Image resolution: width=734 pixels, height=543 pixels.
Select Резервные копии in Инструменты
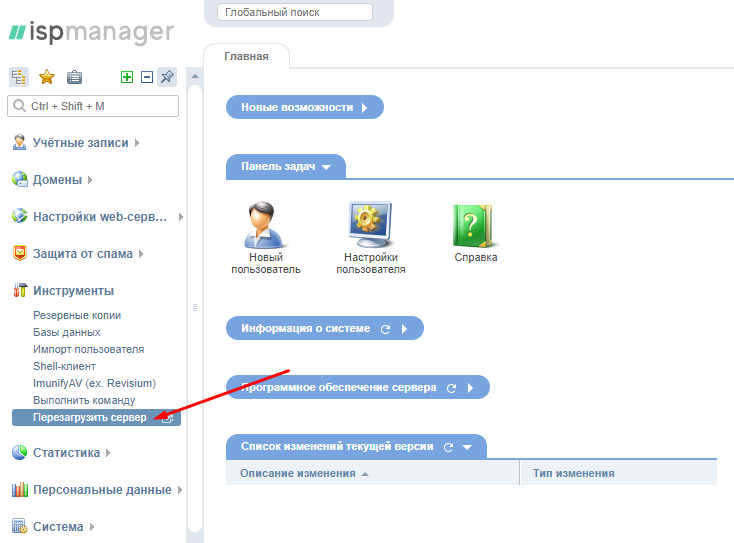(77, 315)
